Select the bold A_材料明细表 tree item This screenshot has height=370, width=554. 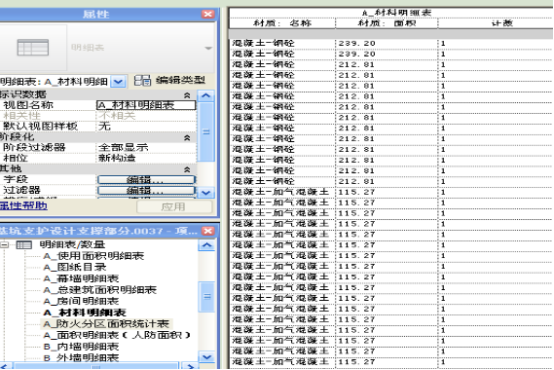[x=84, y=312]
